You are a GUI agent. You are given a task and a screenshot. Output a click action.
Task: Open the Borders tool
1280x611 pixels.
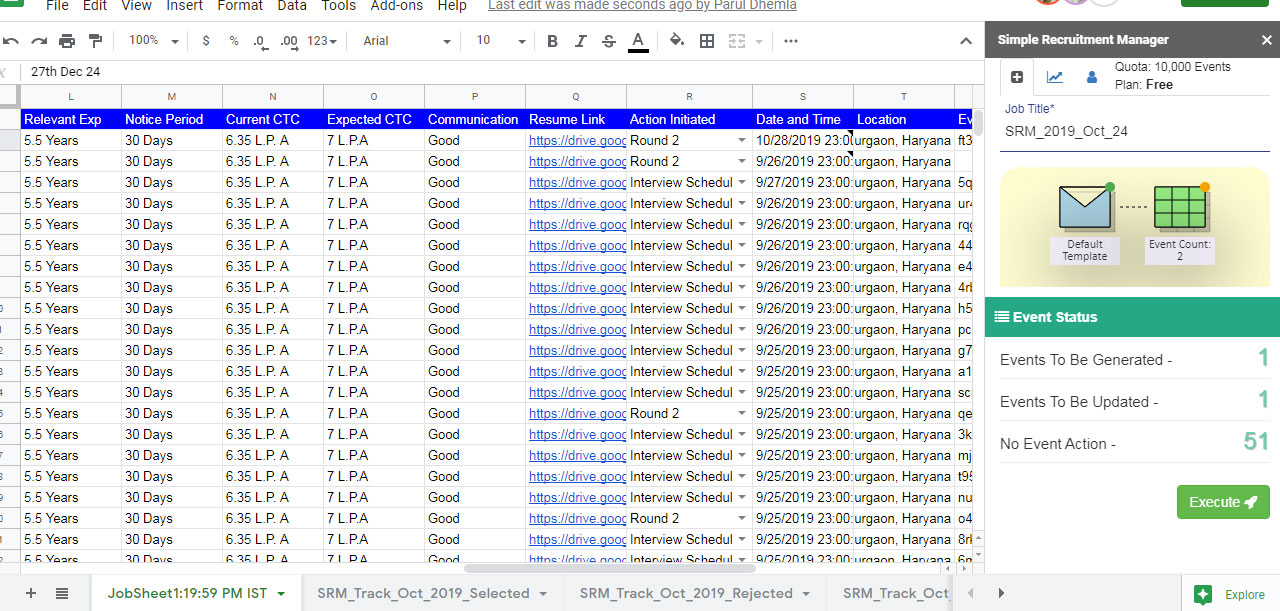(x=707, y=41)
